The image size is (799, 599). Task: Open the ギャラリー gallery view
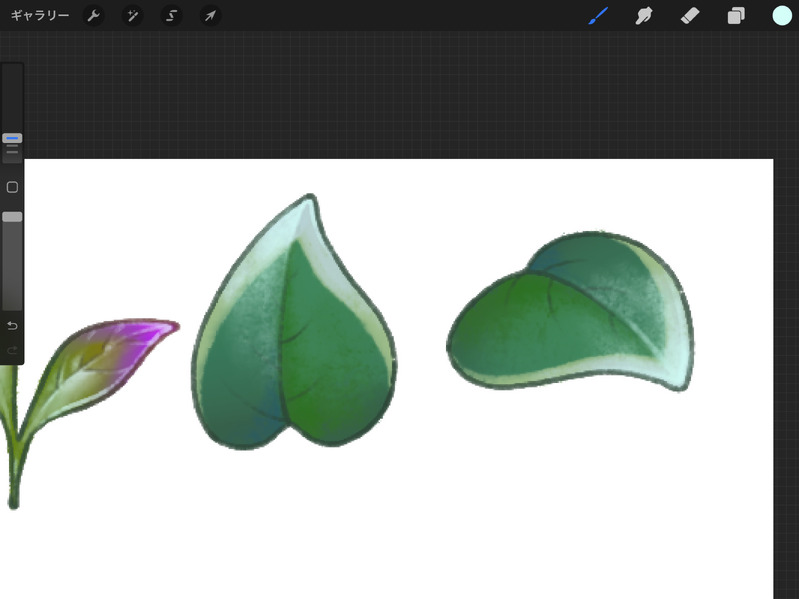pyautogui.click(x=40, y=16)
